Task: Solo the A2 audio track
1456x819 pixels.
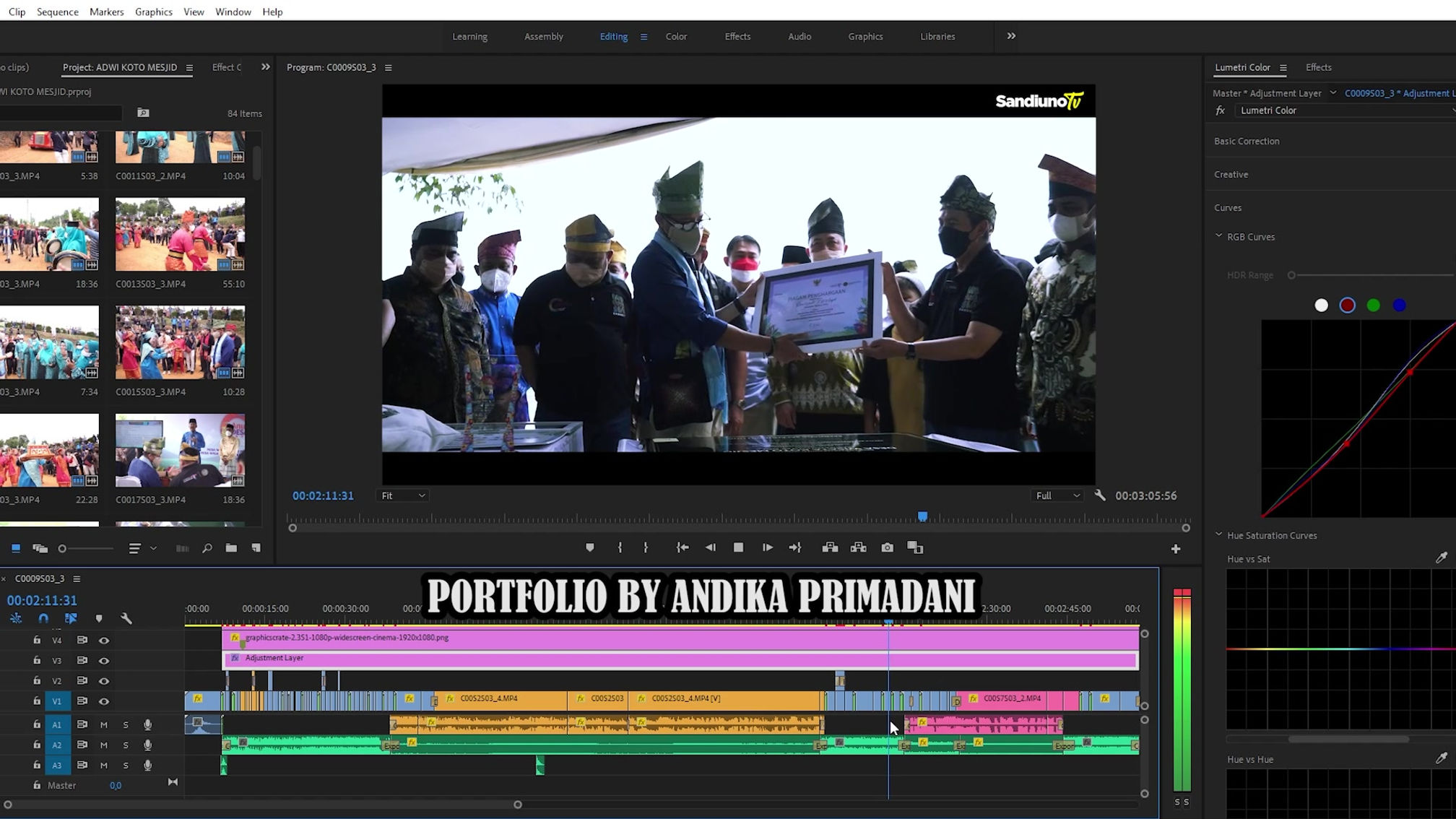Action: 126,745
